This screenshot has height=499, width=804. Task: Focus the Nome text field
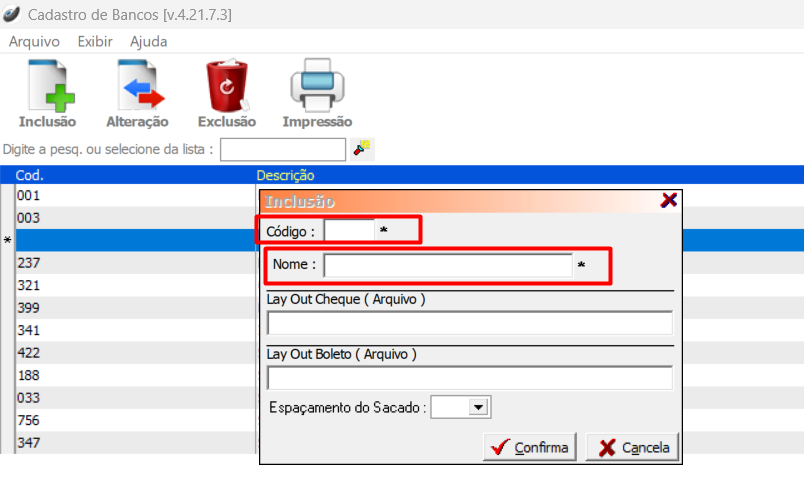click(x=447, y=265)
